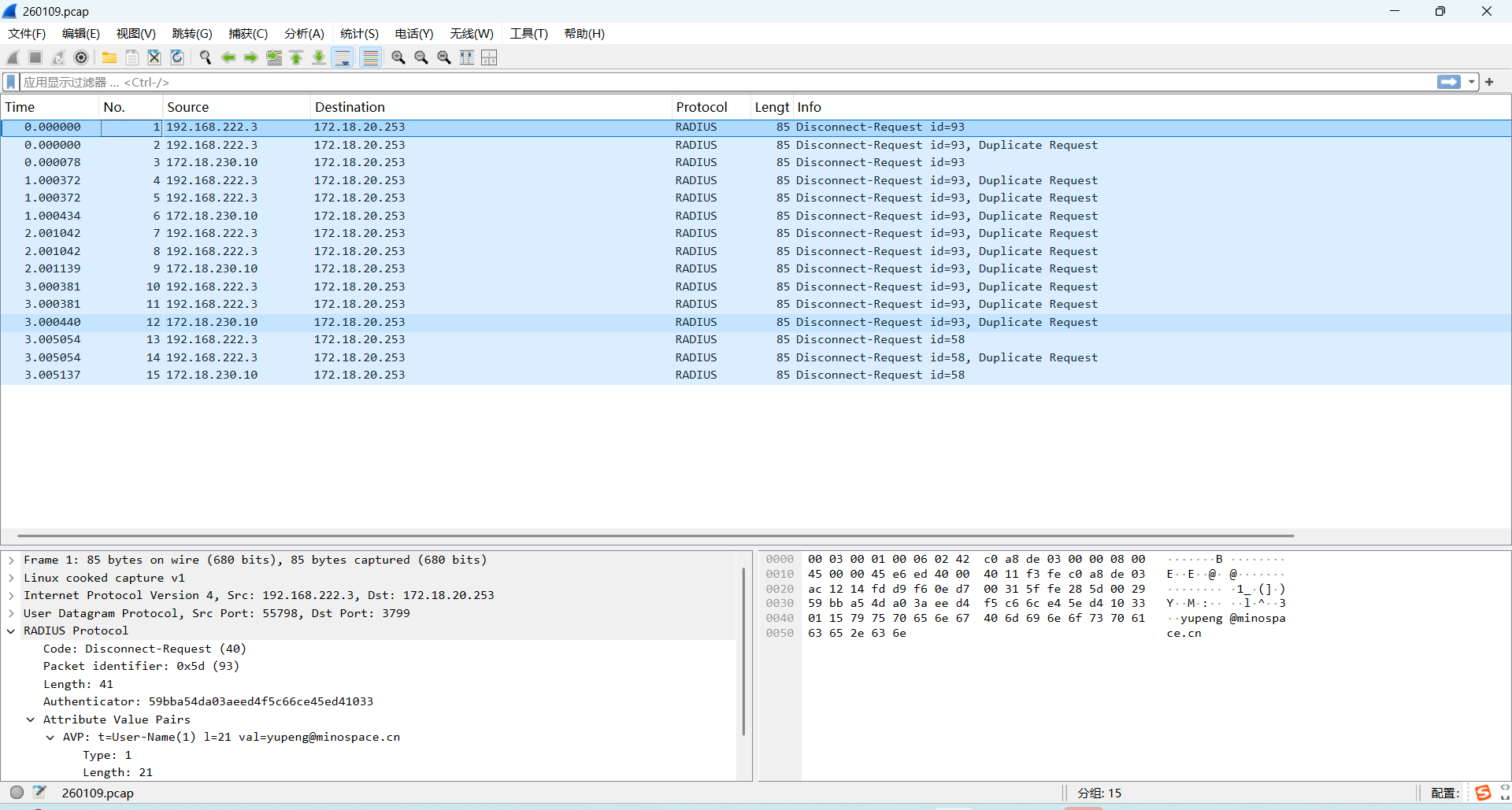Select packet 13 Disconnect-Request id=58
The image size is (1512, 810).
[x=551, y=340]
